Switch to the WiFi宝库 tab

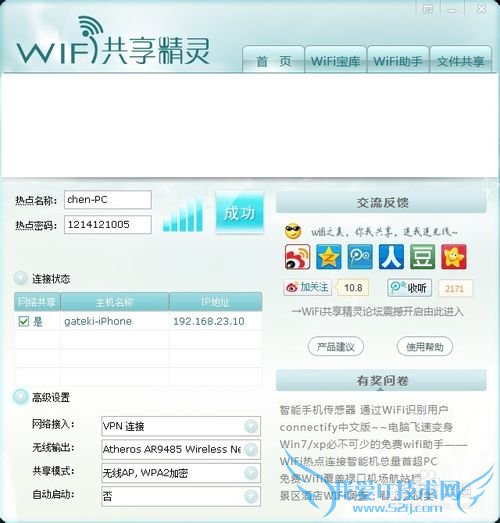(x=336, y=60)
